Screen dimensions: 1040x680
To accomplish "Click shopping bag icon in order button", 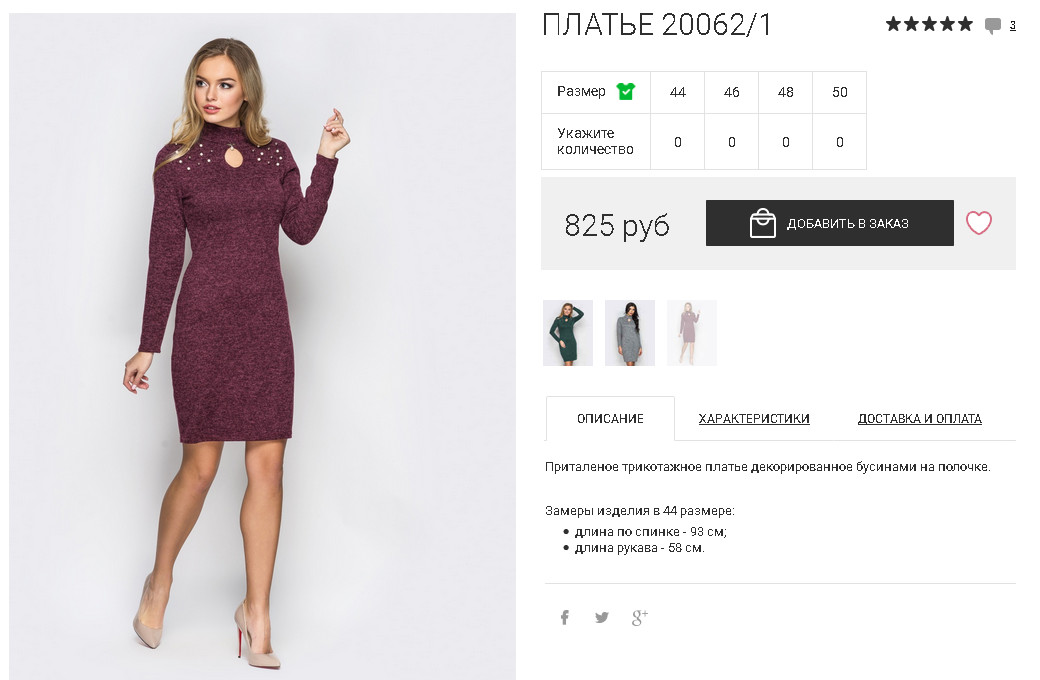I will coord(763,223).
